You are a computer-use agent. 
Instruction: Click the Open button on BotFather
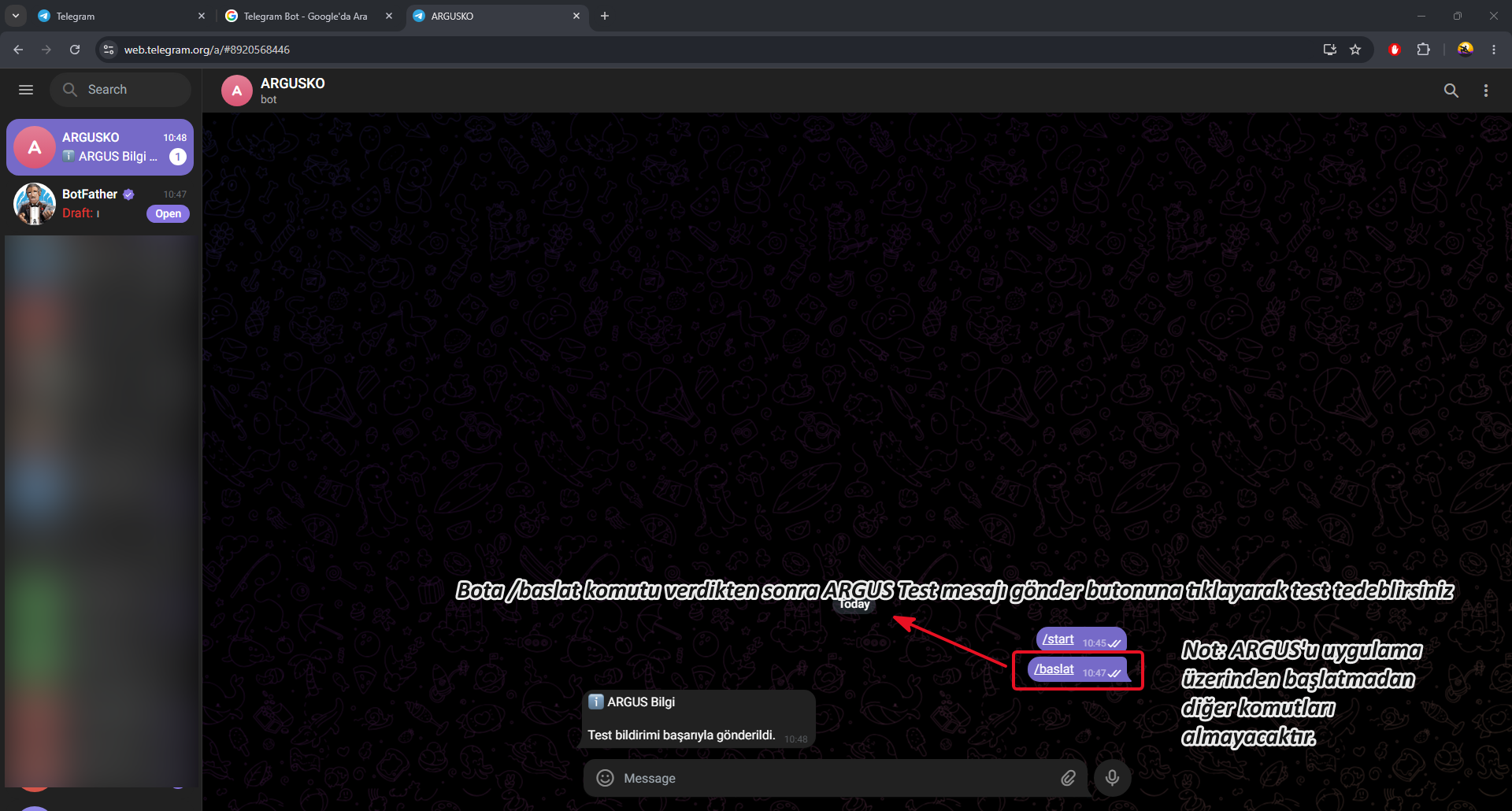pos(168,214)
